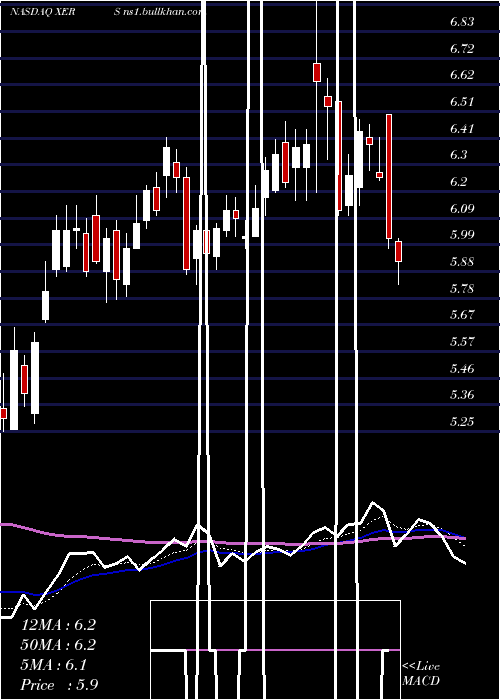Select the 5.78 price axis label

point(462,288)
